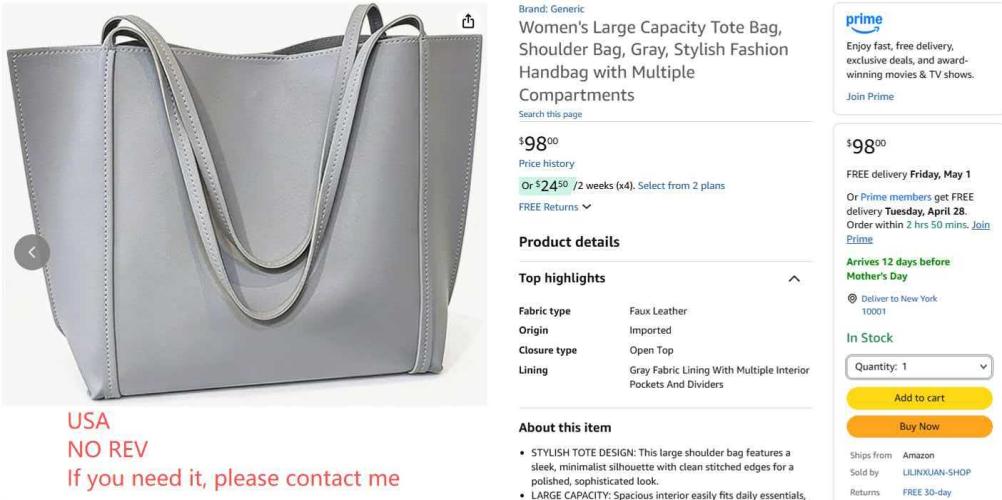Open Select from 2 plans link
Image resolution: width=1002 pixels, height=500 pixels.
click(x=681, y=185)
